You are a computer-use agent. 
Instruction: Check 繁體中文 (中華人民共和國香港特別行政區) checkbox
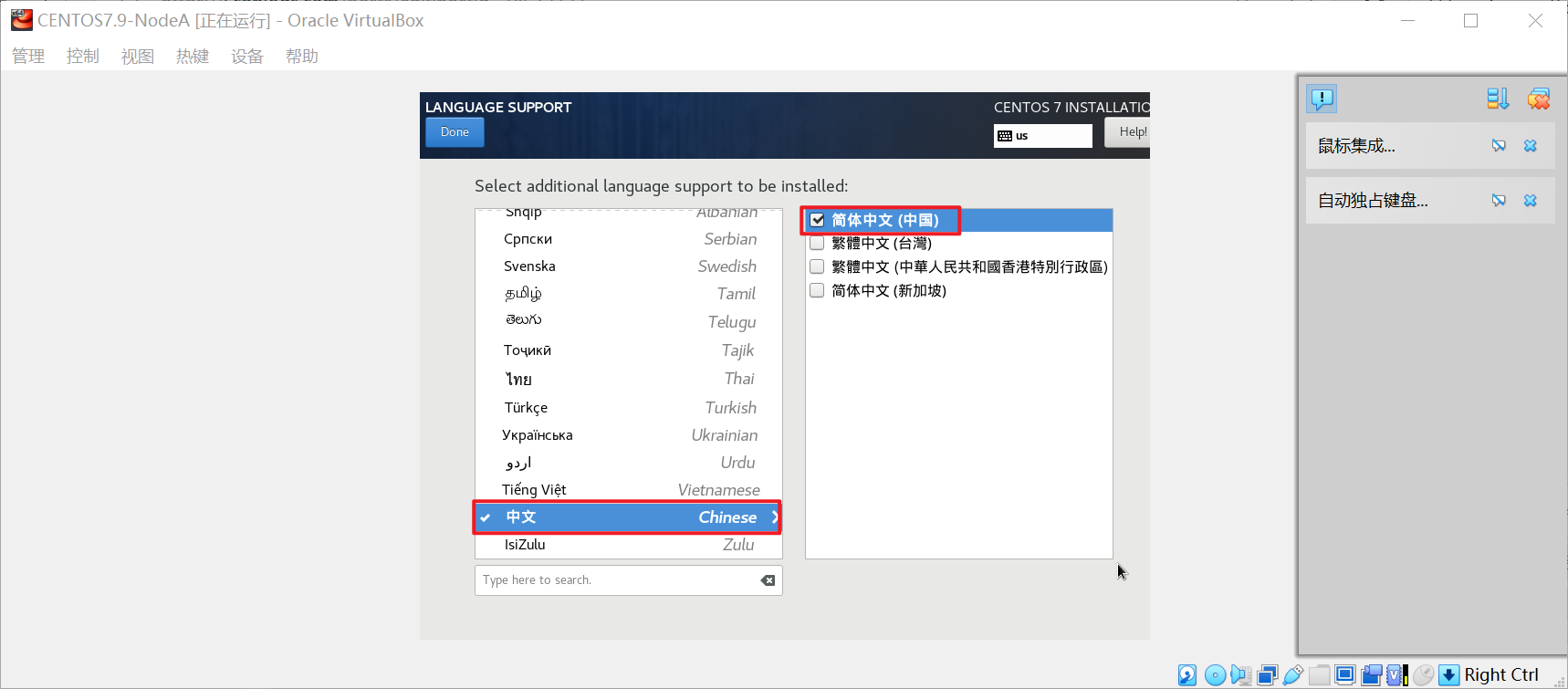click(817, 266)
